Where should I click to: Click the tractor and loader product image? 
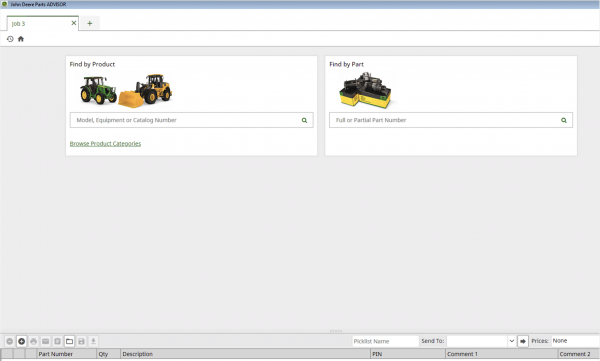126,90
